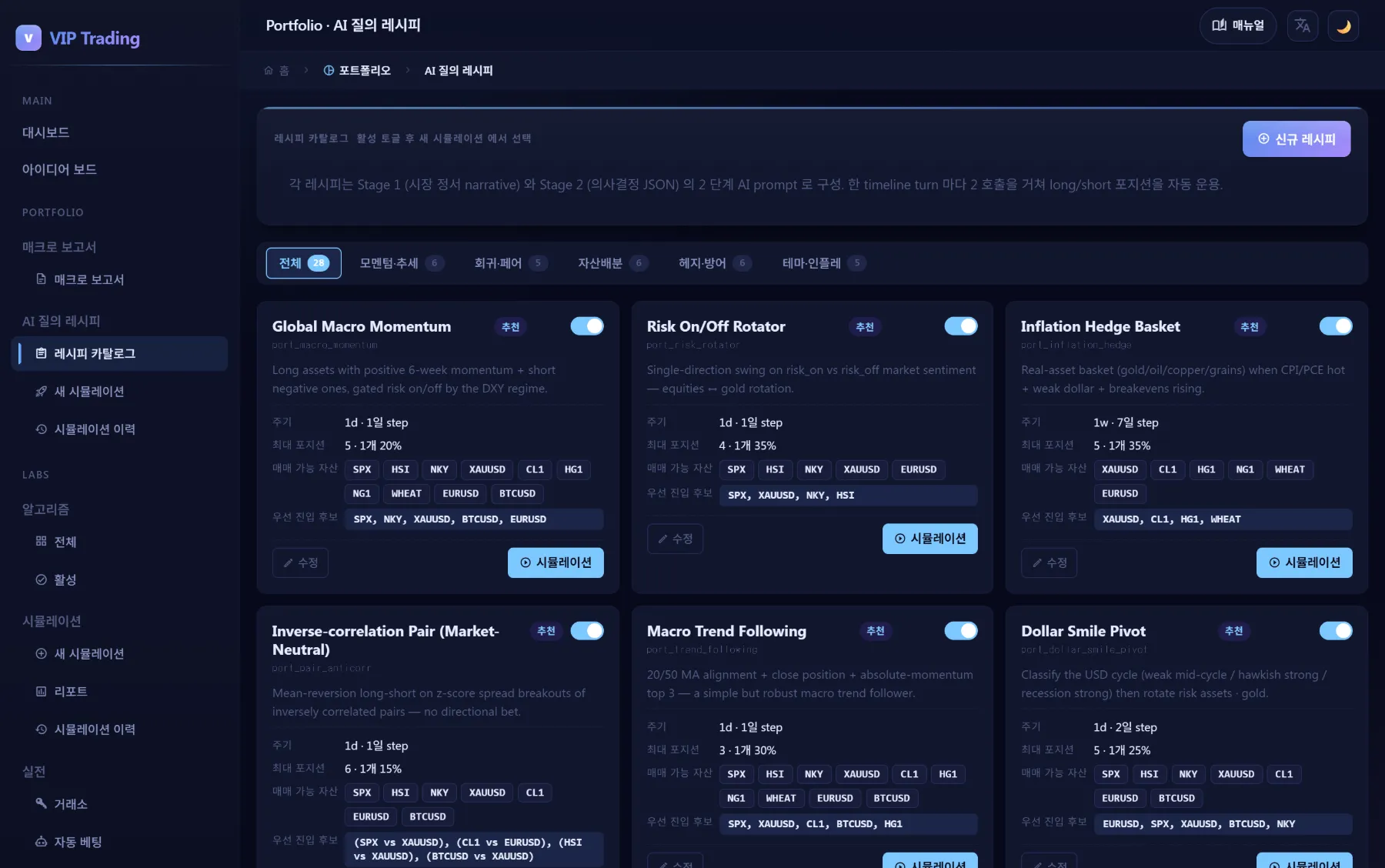Click 수정 on Risk On/Off Rotator card
This screenshot has height=868, width=1385.
click(x=675, y=539)
